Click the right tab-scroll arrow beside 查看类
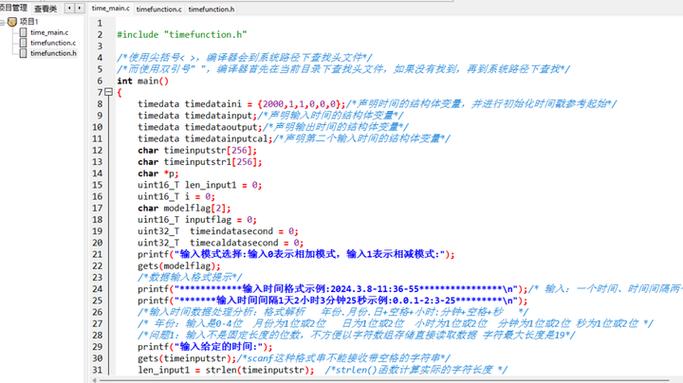The height and width of the screenshot is (383, 683). coord(79,8)
